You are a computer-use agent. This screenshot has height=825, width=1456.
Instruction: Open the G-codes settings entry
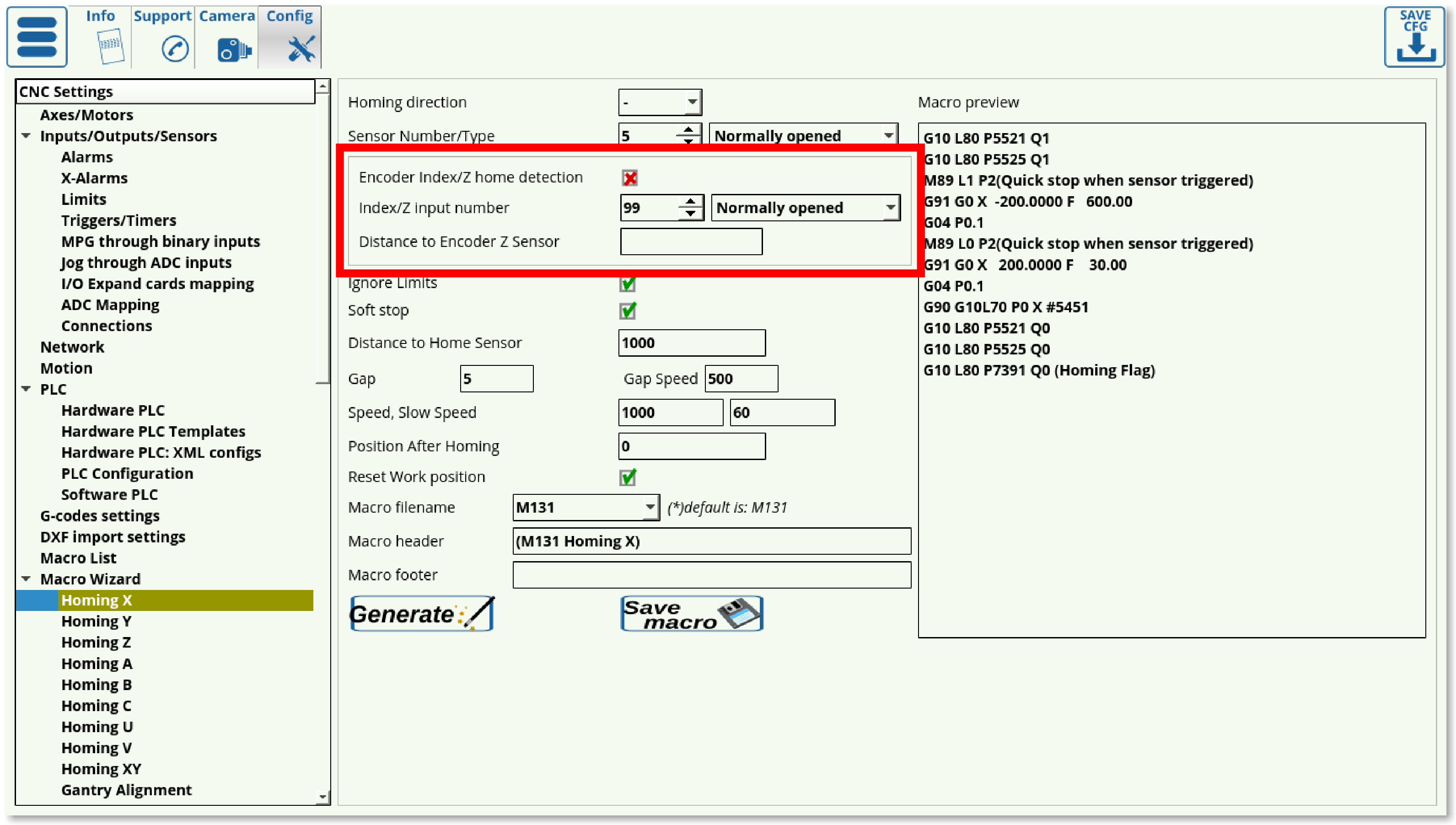[100, 516]
